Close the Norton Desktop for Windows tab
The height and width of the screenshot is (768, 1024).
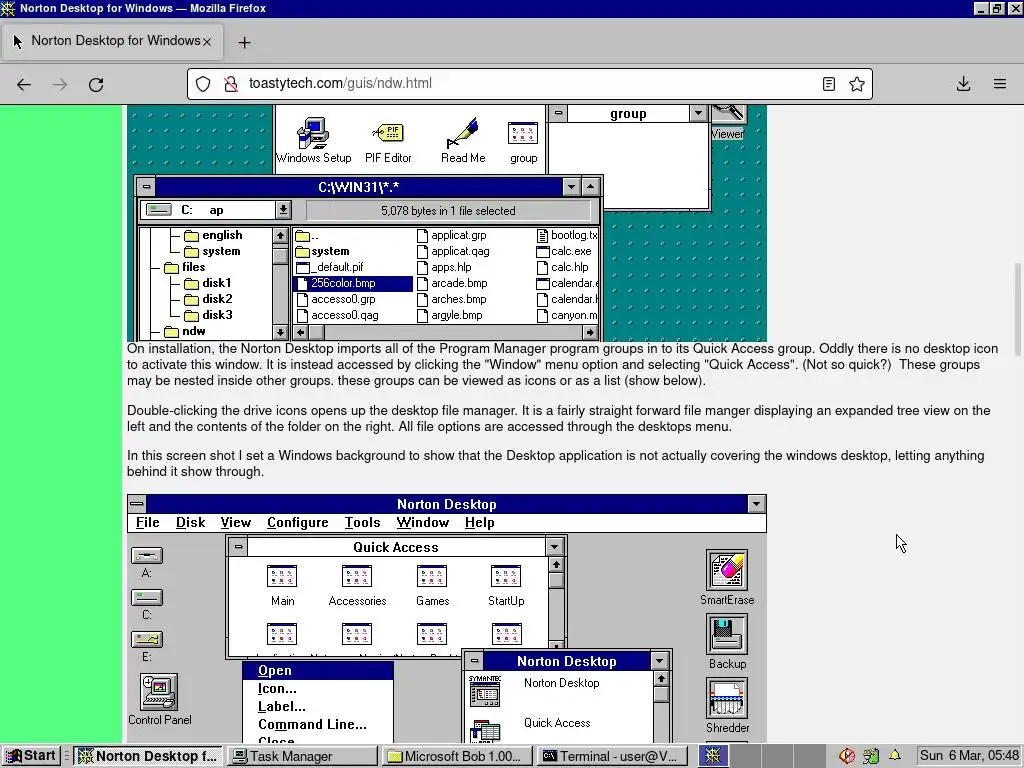[x=206, y=42]
